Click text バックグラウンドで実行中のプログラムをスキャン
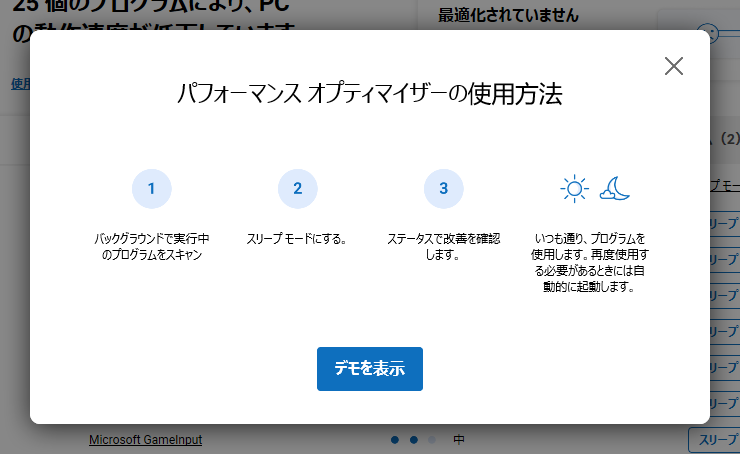This screenshot has height=454, width=740. 151,246
